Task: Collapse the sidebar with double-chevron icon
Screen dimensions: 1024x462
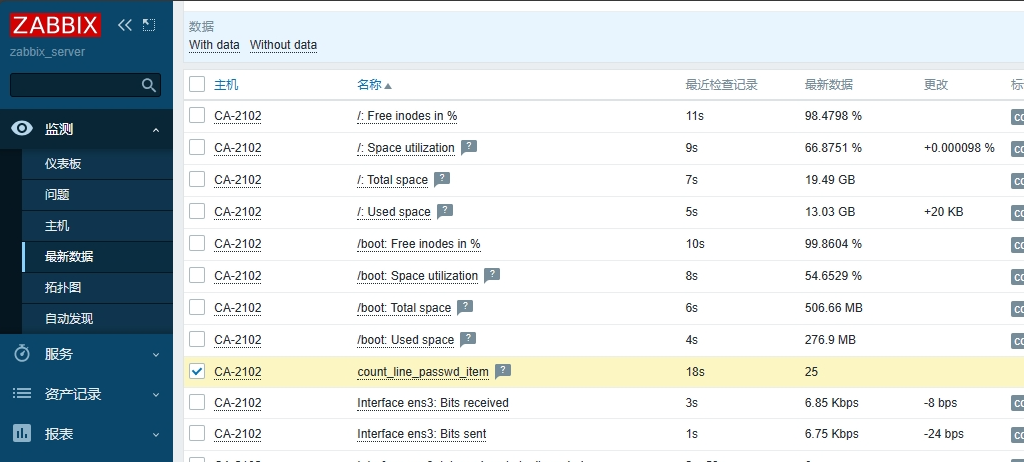Action: click(124, 25)
